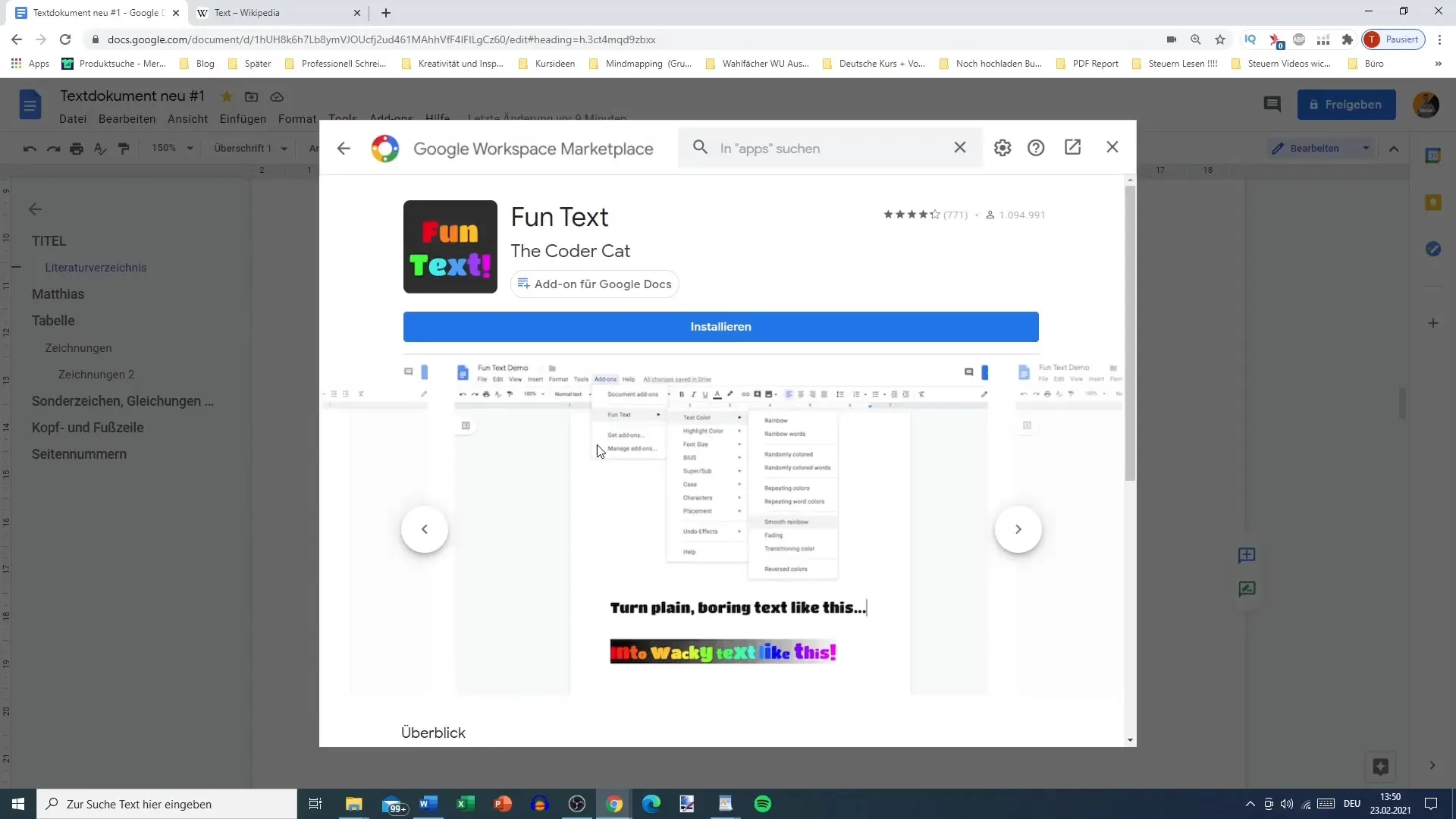The image size is (1456, 819).
Task: Collapse the menus with the up chevron
Action: pos(1394,149)
